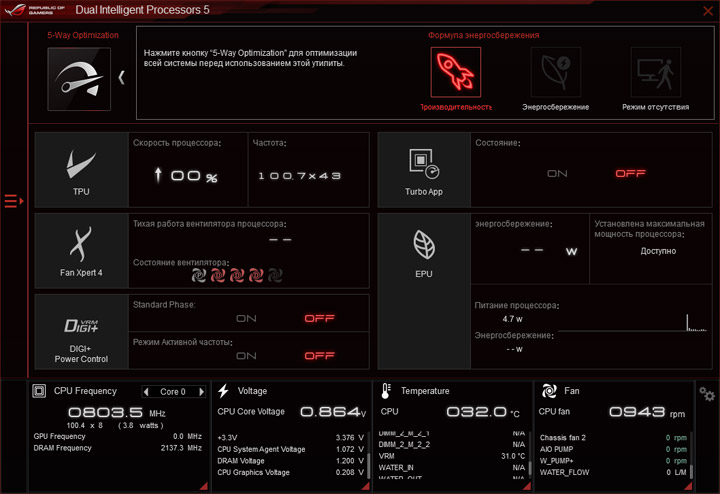Close the Dual Intelligent Processors window
720x494 pixels.
coord(708,11)
